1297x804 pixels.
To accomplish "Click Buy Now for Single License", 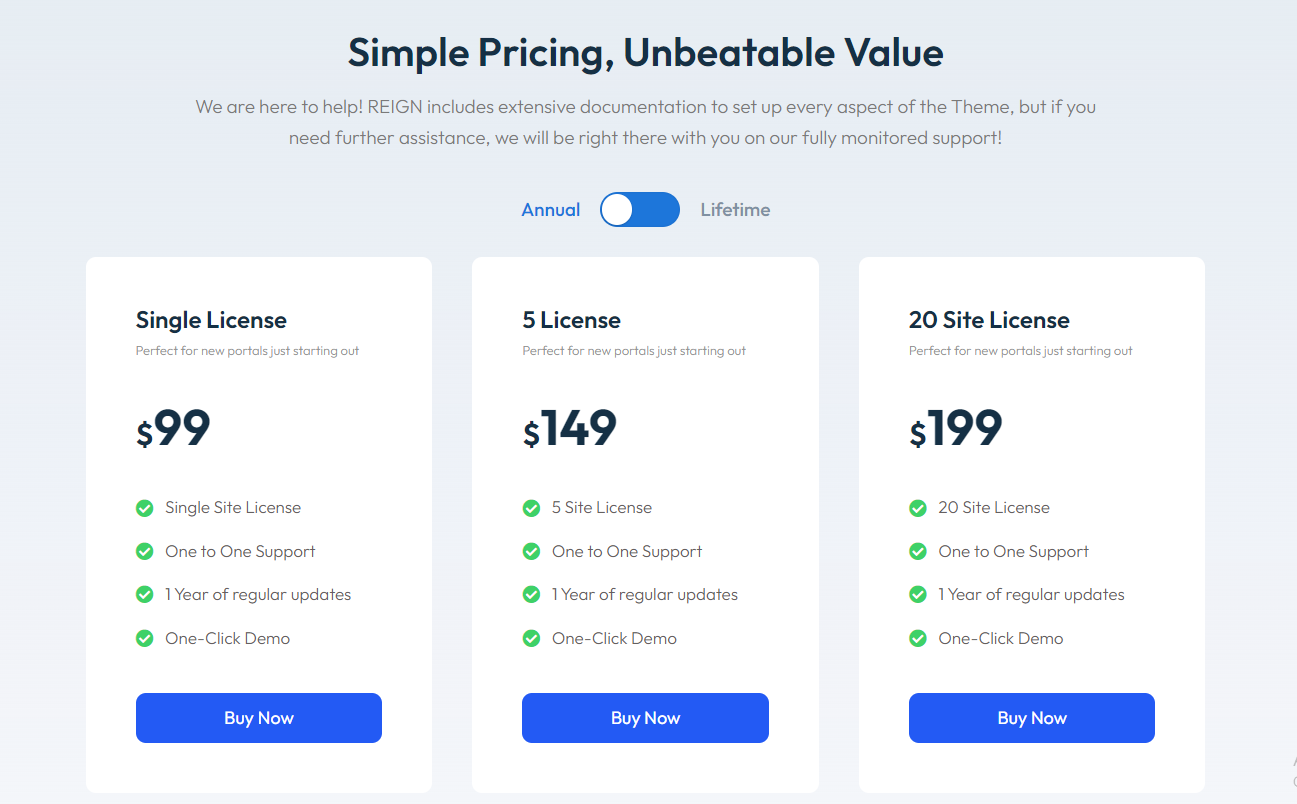I will click(259, 718).
